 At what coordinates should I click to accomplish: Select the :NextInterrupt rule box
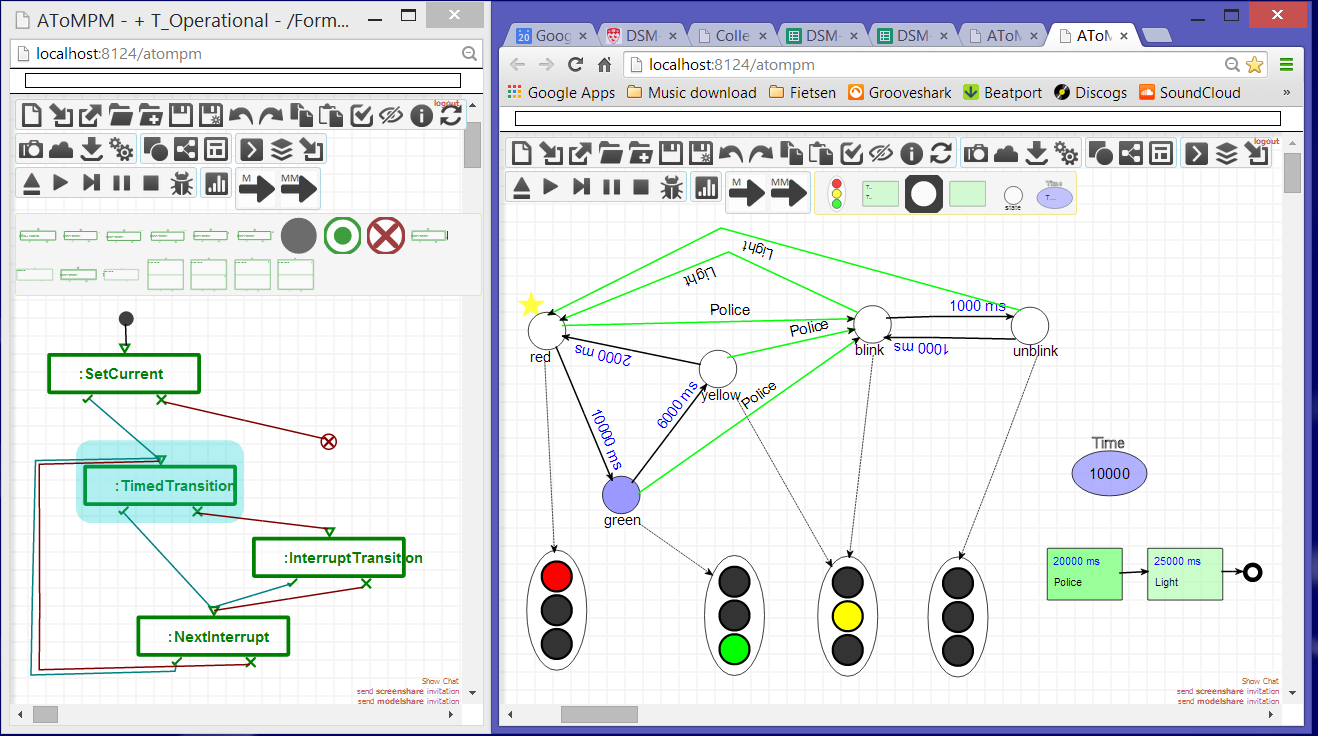[x=213, y=636]
